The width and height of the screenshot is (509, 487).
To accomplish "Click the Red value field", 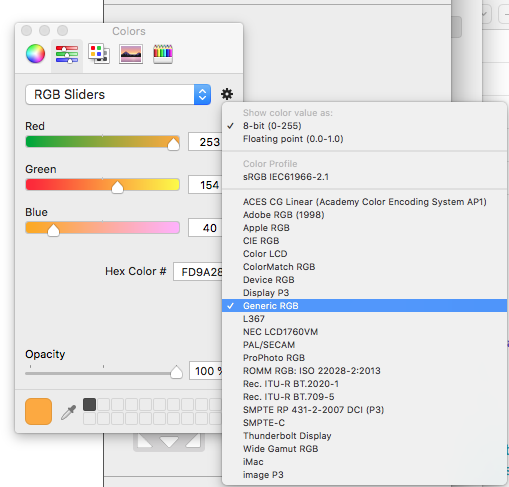I will tap(205, 142).
